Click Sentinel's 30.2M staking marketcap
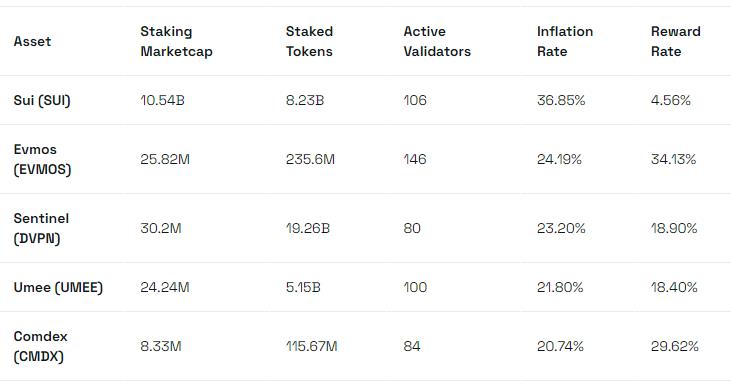 [161, 228]
